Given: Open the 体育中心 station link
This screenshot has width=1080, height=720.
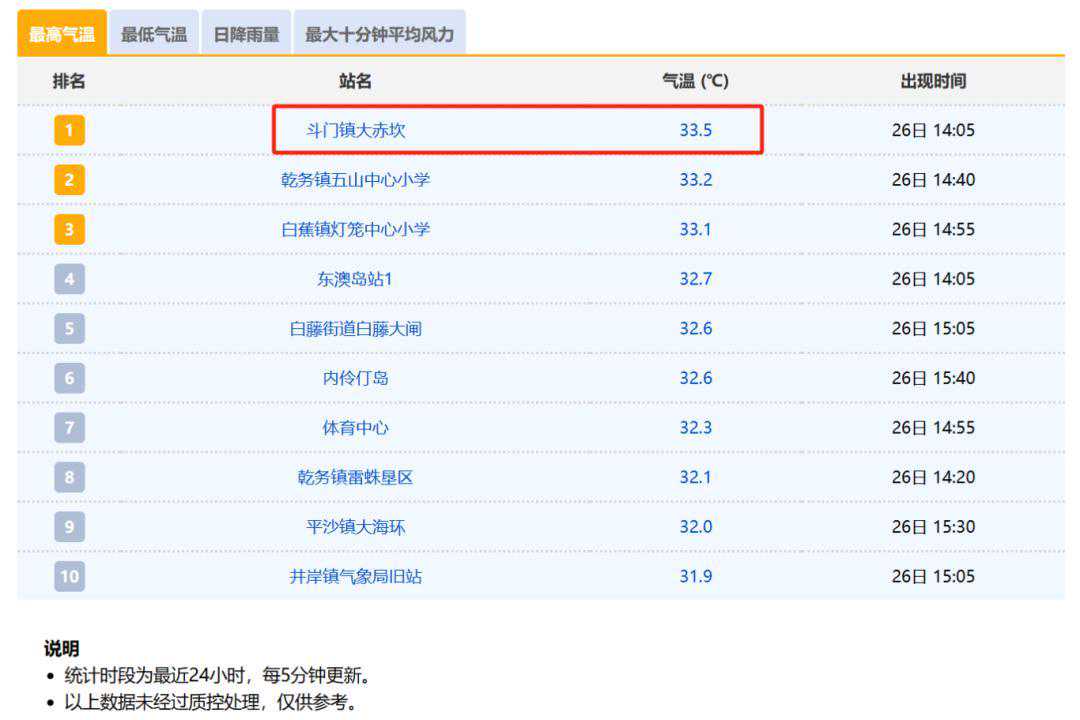Looking at the screenshot, I should pos(356,428).
